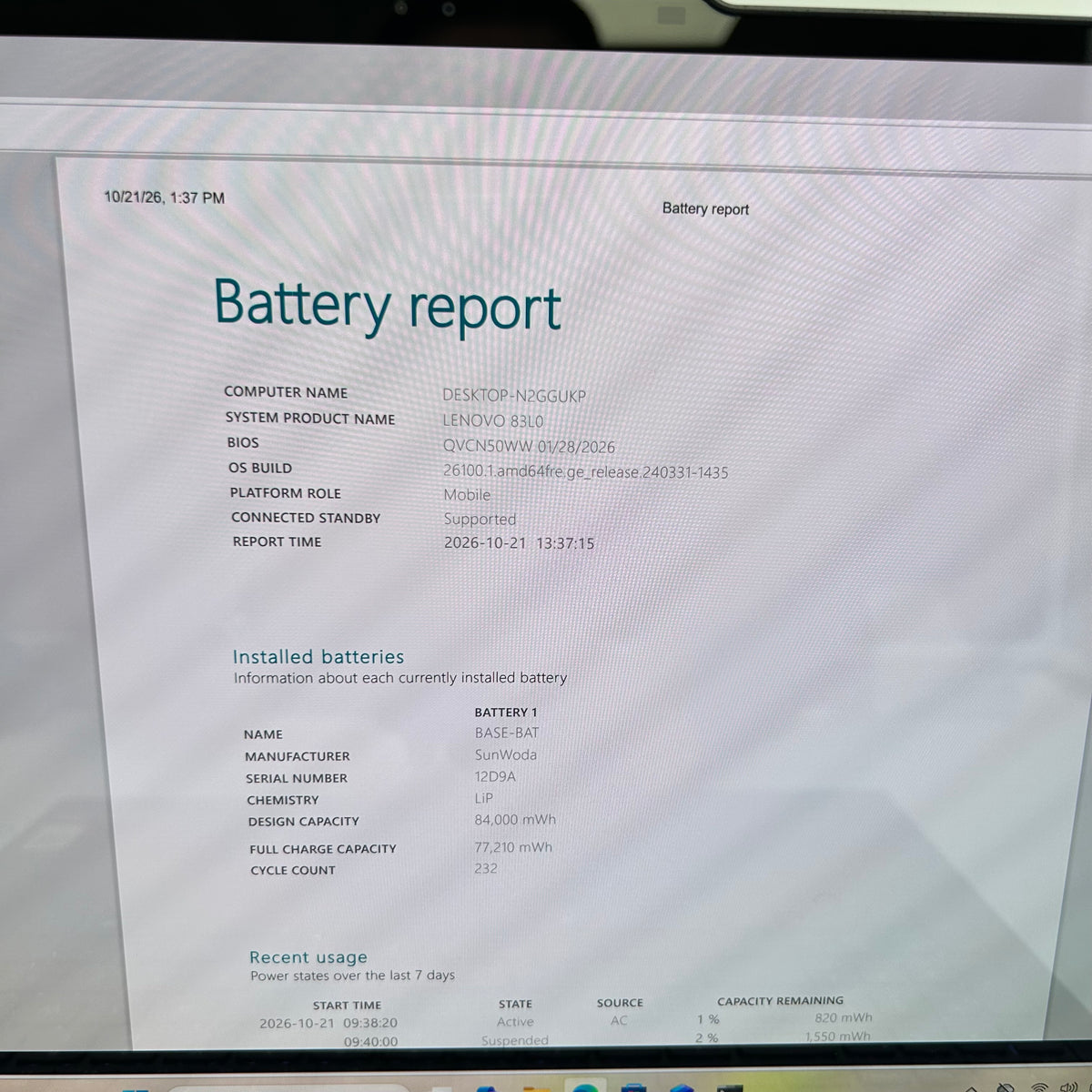Select the printed date "10/21/26, 1:37 PM"
Viewport: 1092px width, 1092px height.
coord(165,197)
